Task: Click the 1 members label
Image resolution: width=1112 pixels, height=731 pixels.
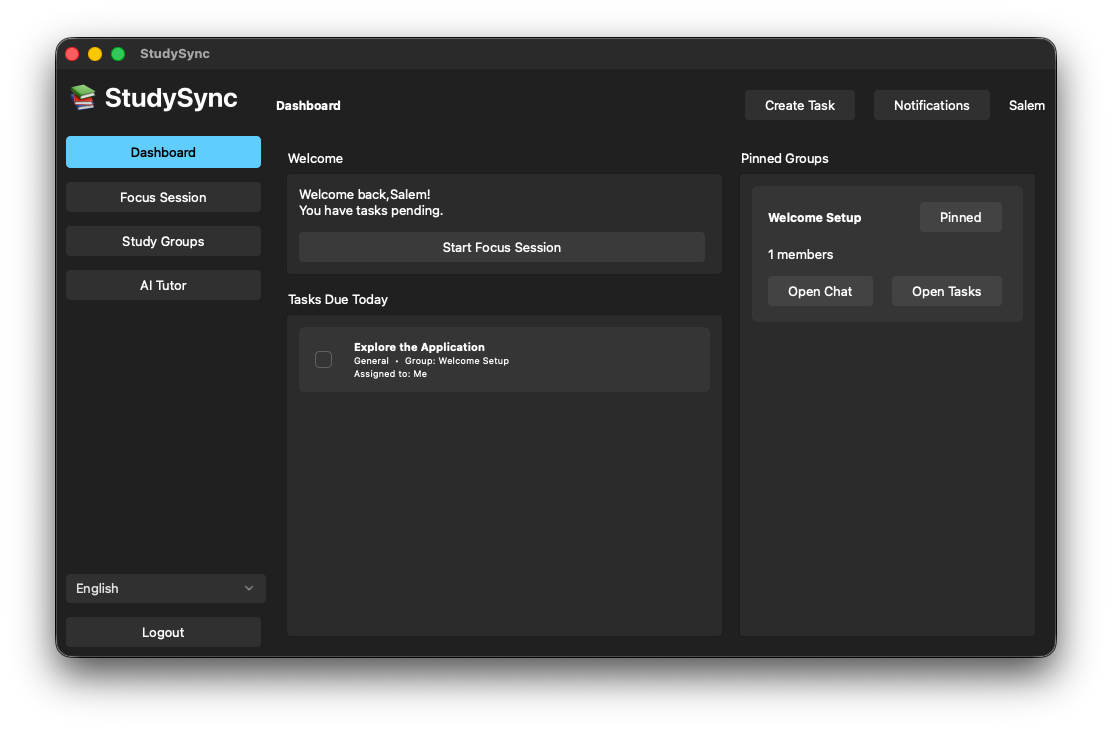Action: click(800, 254)
